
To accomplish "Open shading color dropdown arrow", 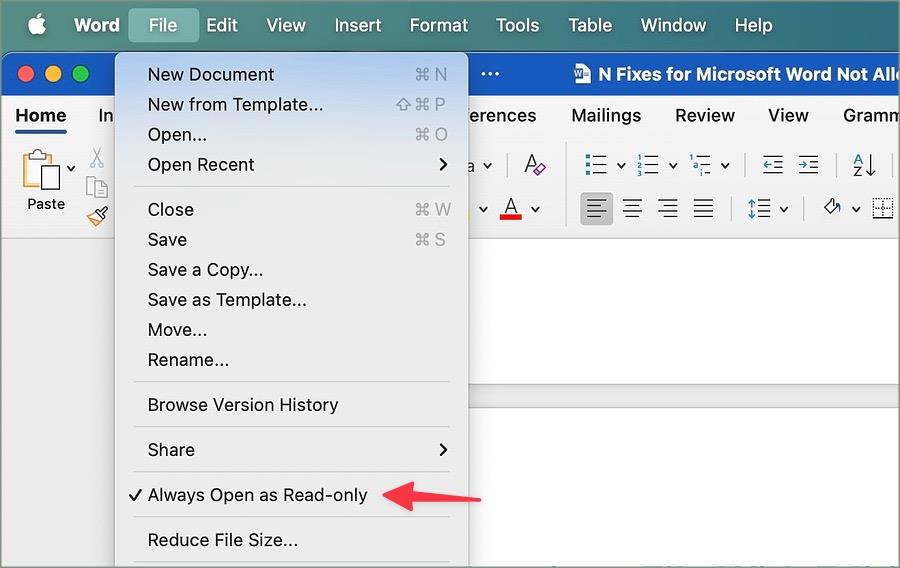I will pyautogui.click(x=856, y=209).
